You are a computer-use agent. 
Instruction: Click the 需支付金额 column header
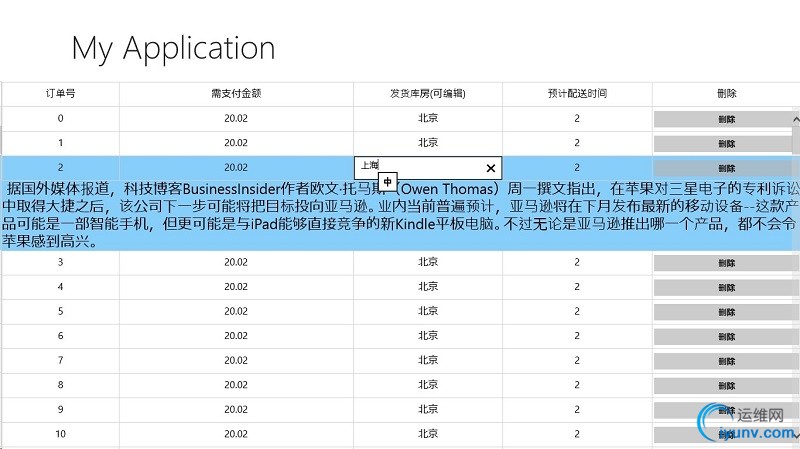coord(236,94)
